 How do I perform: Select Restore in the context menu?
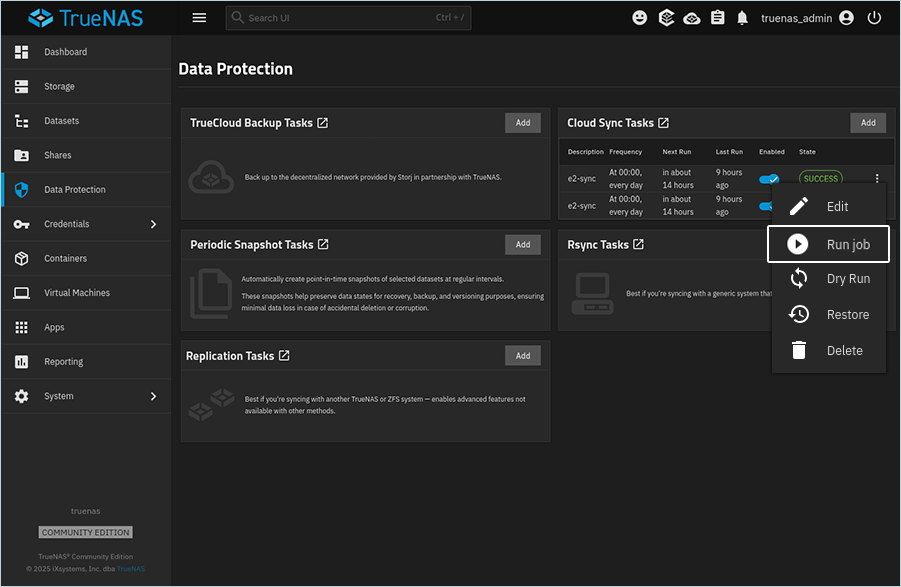coord(829,314)
